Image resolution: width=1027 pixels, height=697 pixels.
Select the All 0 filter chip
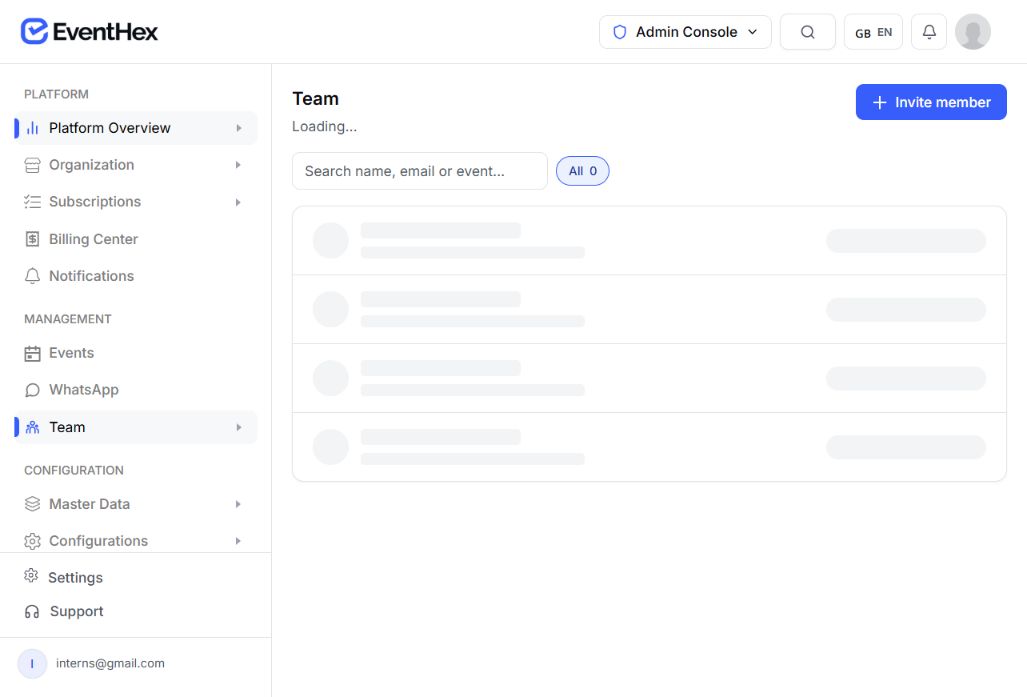(x=582, y=171)
